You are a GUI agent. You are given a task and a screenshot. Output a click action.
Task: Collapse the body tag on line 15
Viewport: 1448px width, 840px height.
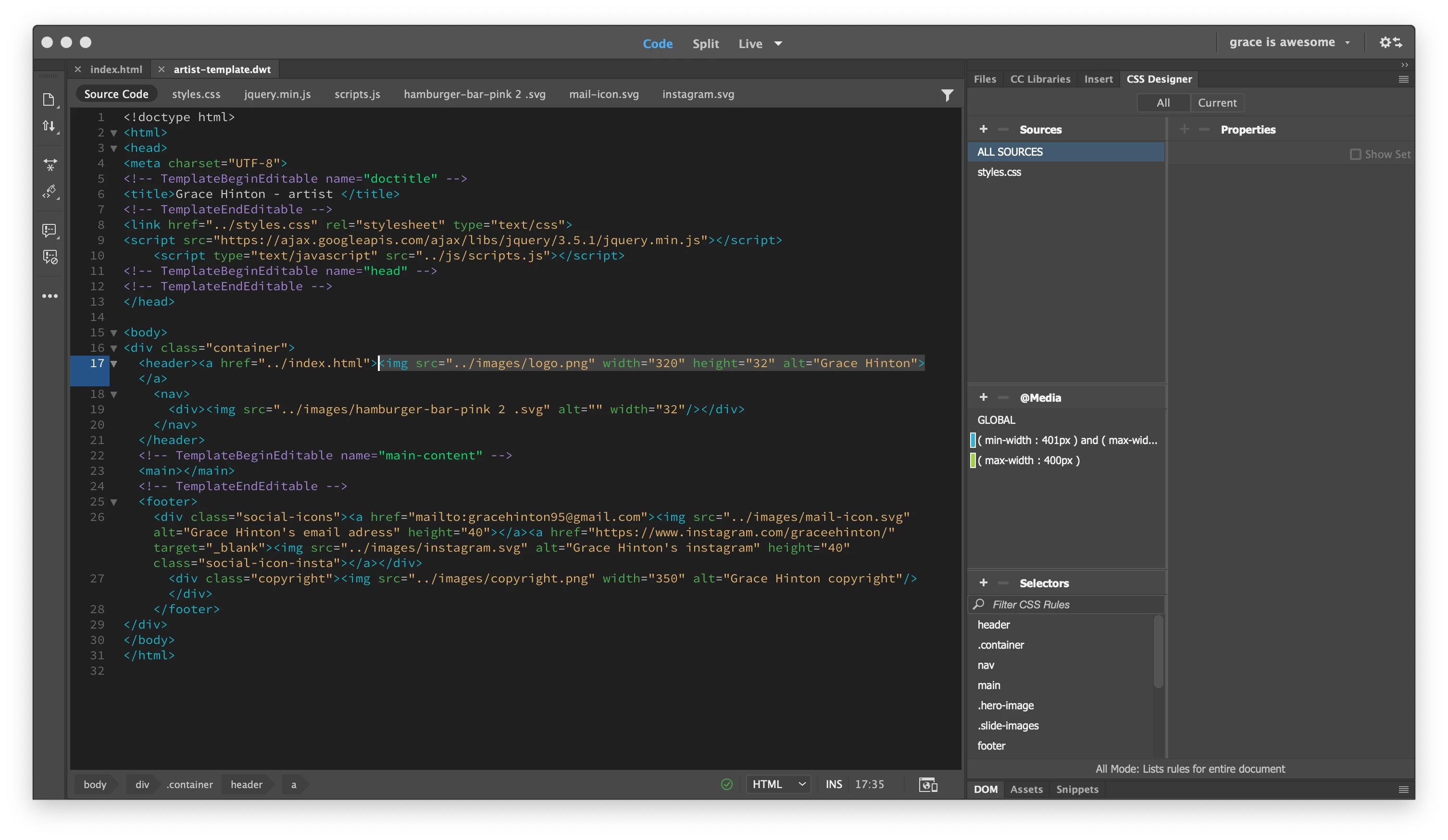[x=114, y=333]
